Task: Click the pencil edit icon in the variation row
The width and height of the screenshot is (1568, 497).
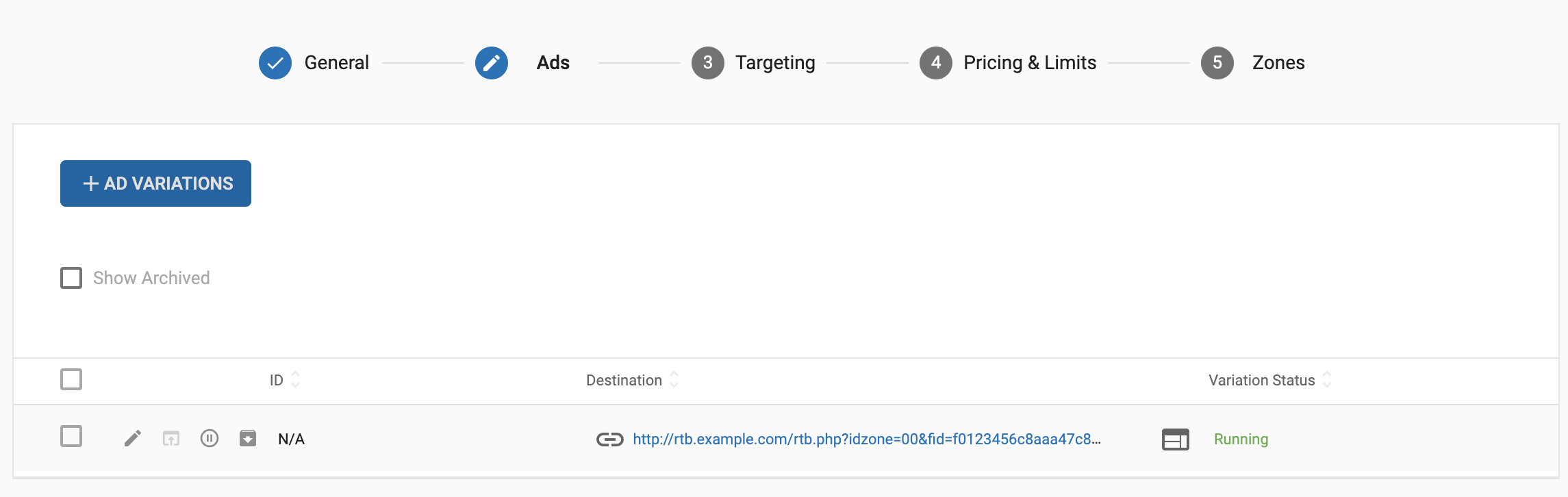Action: 133,438
